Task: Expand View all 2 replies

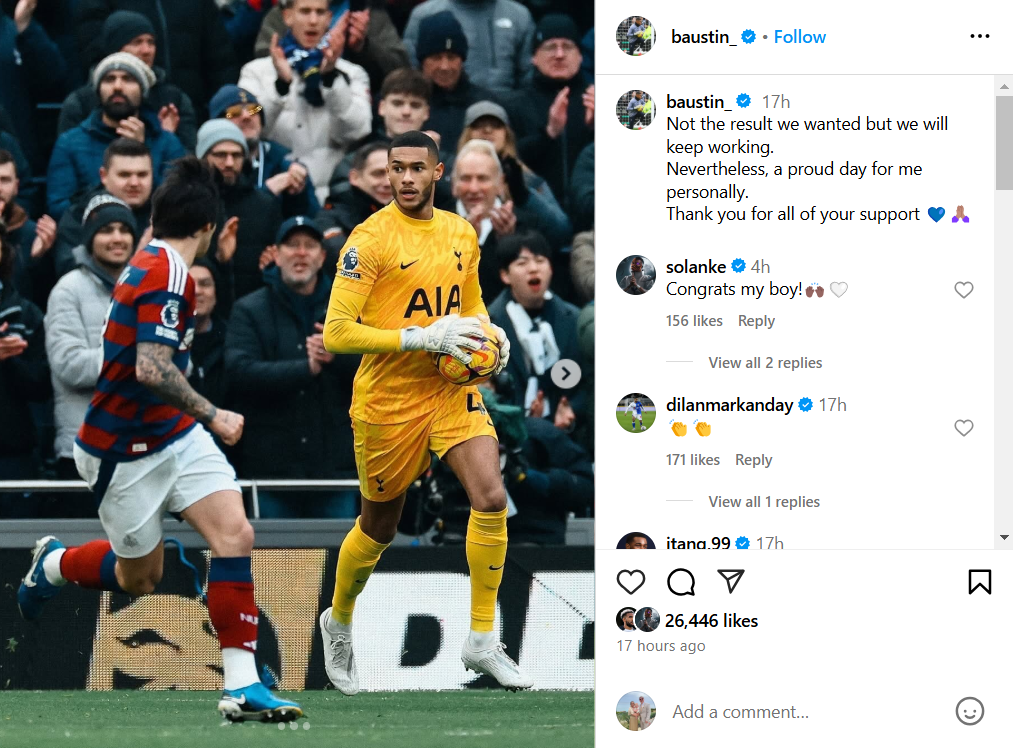Action: click(x=765, y=362)
